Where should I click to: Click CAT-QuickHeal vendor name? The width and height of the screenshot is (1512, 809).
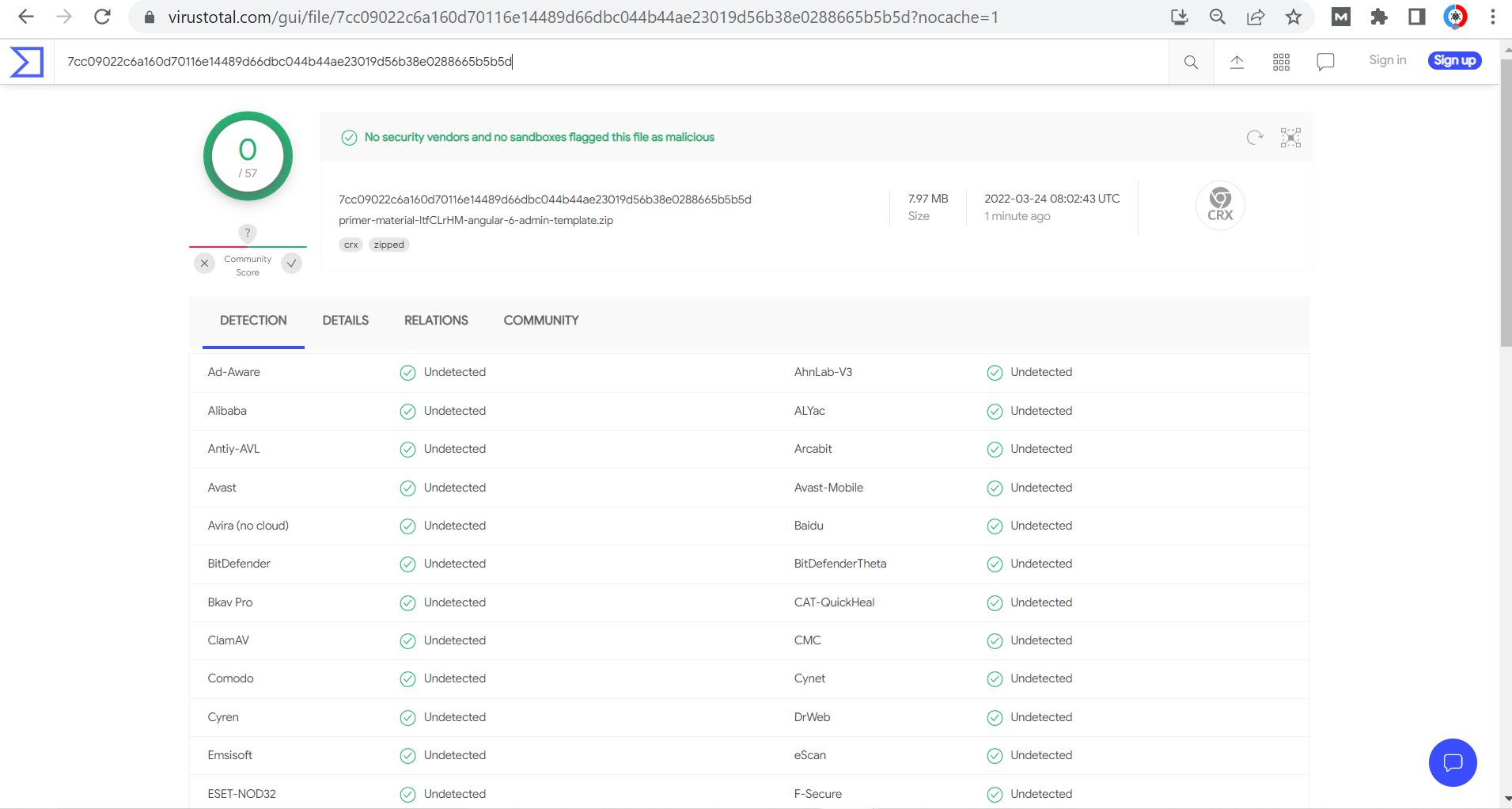834,602
